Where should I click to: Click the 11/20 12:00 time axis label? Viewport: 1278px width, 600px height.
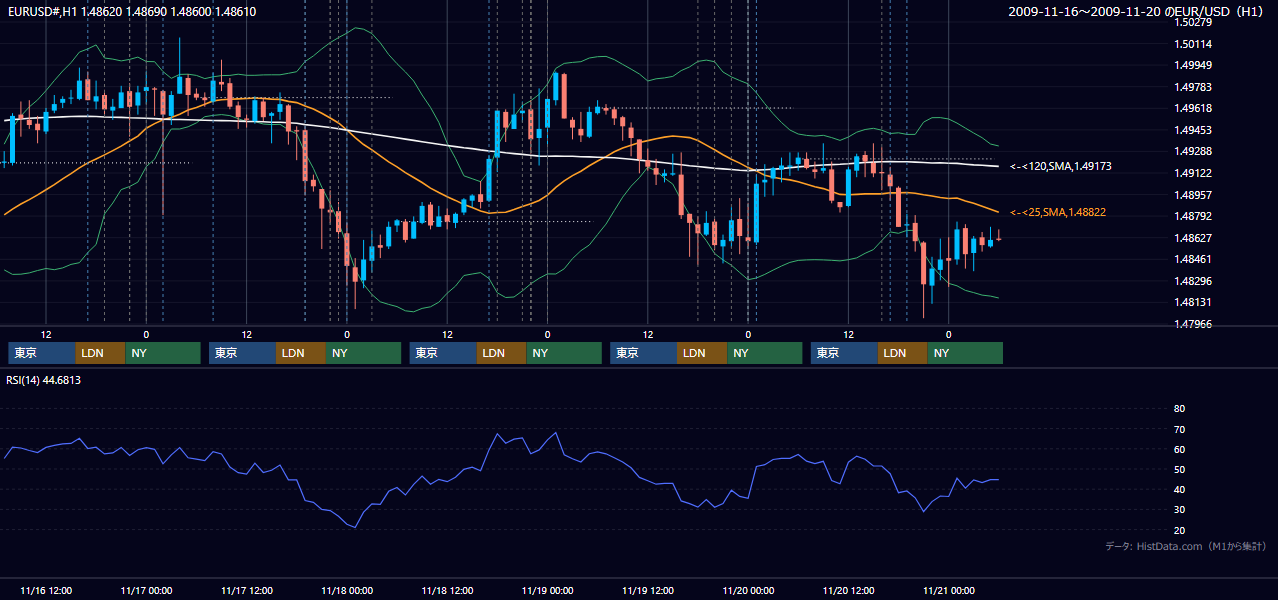848,590
